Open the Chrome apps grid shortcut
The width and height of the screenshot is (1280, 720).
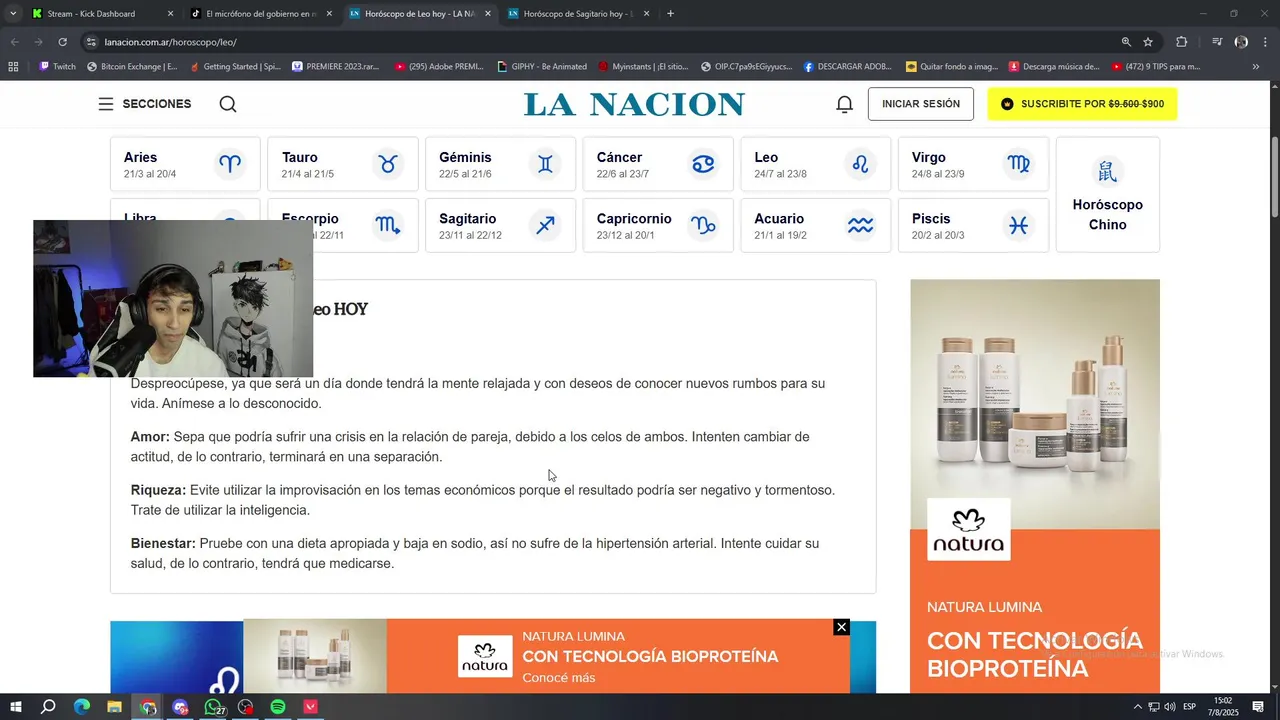coord(13,67)
